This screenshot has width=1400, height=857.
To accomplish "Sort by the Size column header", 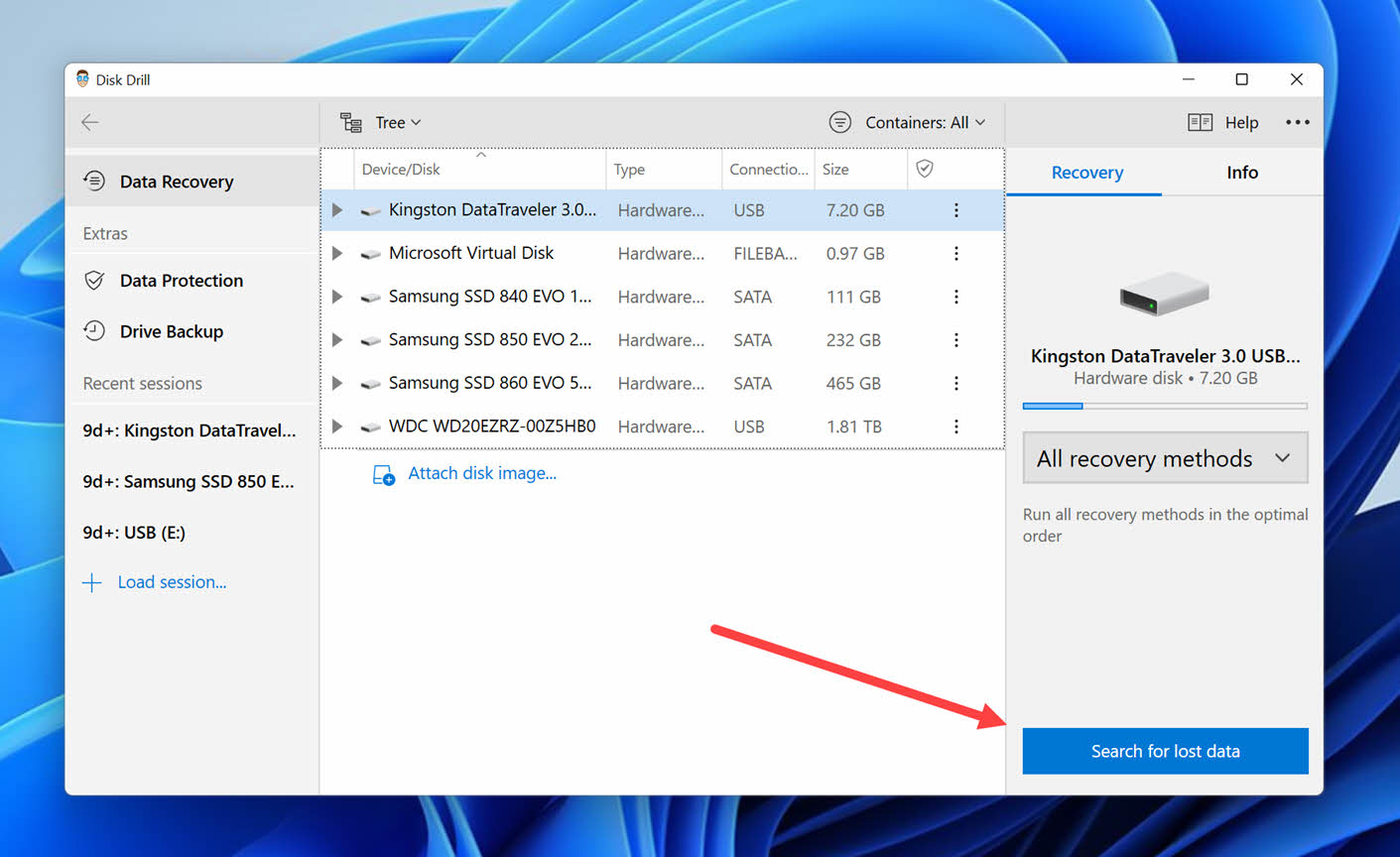I will pyautogui.click(x=860, y=169).
